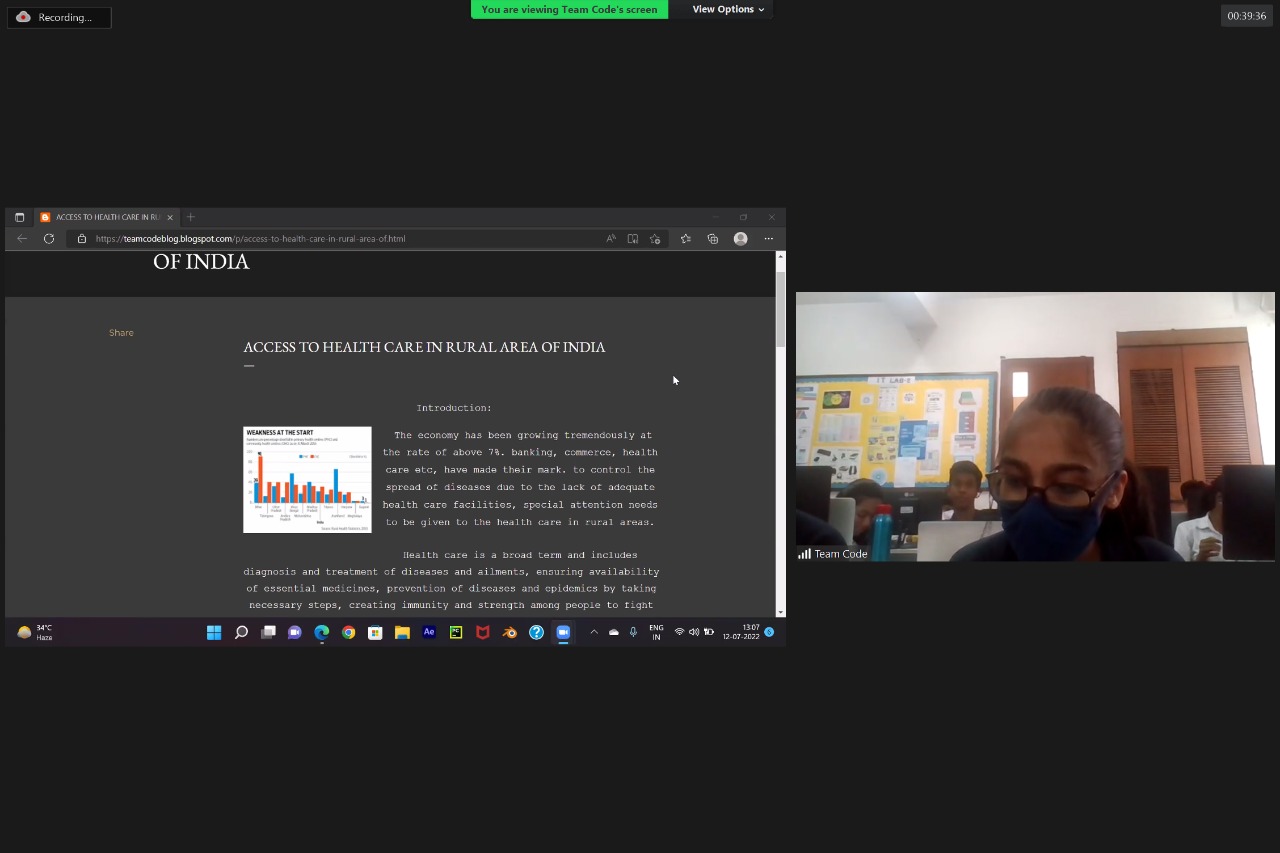The image size is (1280, 853).
Task: Expand hidden system tray icons chevron
Action: (594, 632)
